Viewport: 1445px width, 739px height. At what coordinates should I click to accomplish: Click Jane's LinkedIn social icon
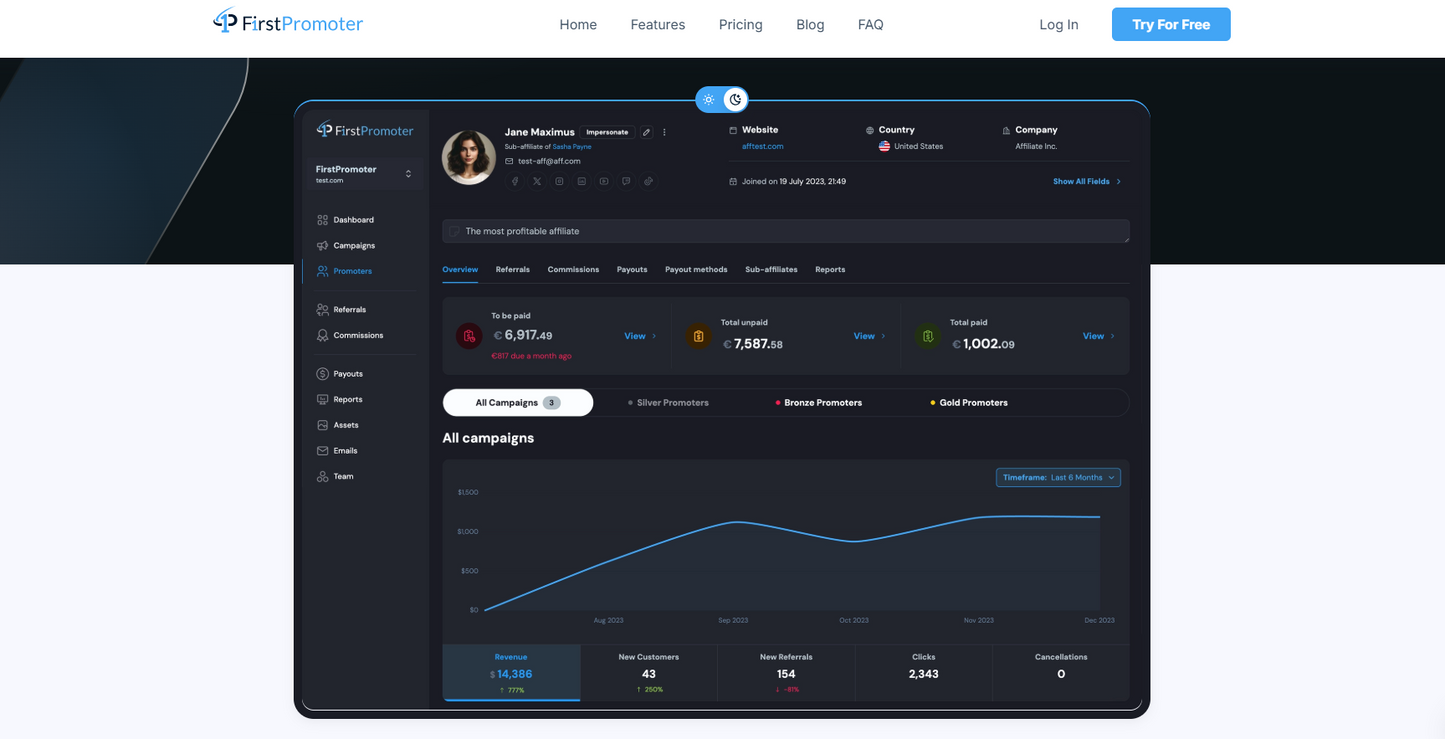(582, 181)
